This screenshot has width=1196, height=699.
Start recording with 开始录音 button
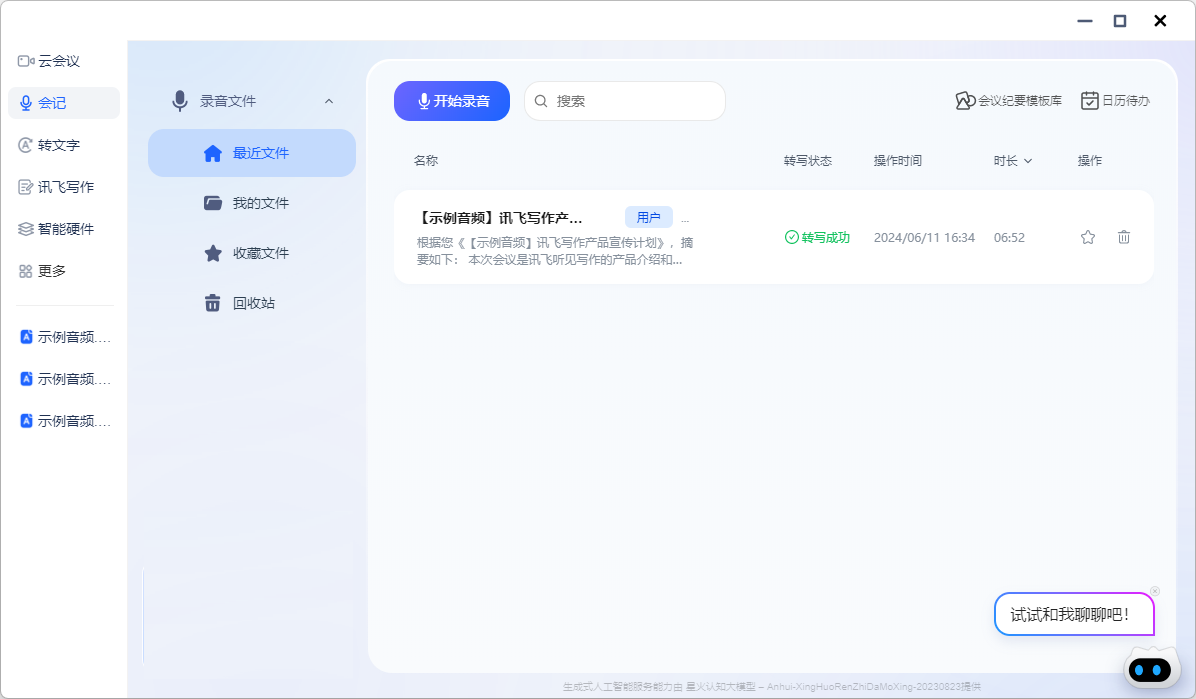coord(452,101)
